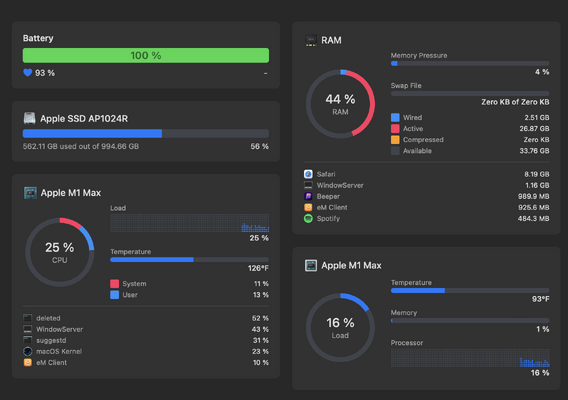The width and height of the screenshot is (568, 400).
Task: Click the green 100 % battery bar
Action: pos(146,55)
